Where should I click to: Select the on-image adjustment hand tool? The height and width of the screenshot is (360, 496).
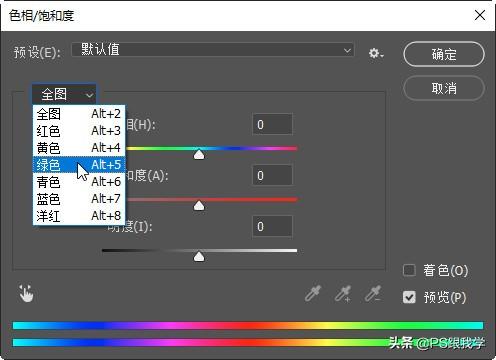26,293
